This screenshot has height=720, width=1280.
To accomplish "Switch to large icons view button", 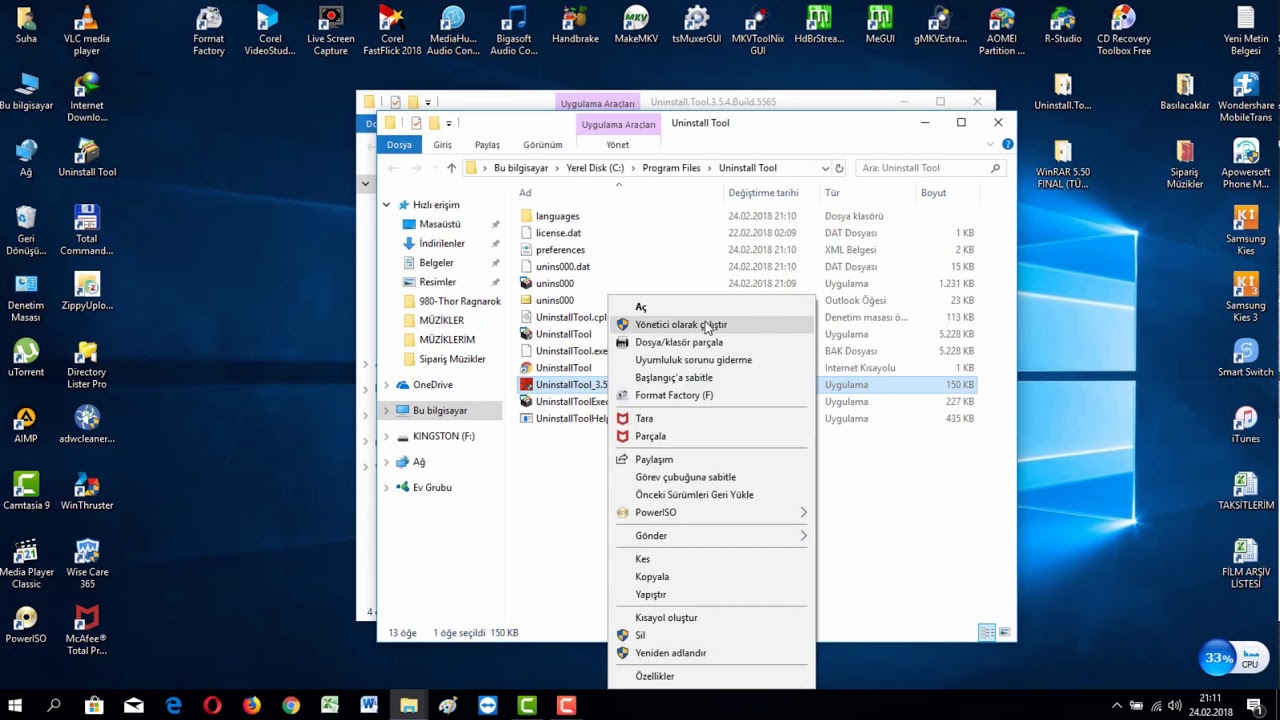I will pos(1005,633).
